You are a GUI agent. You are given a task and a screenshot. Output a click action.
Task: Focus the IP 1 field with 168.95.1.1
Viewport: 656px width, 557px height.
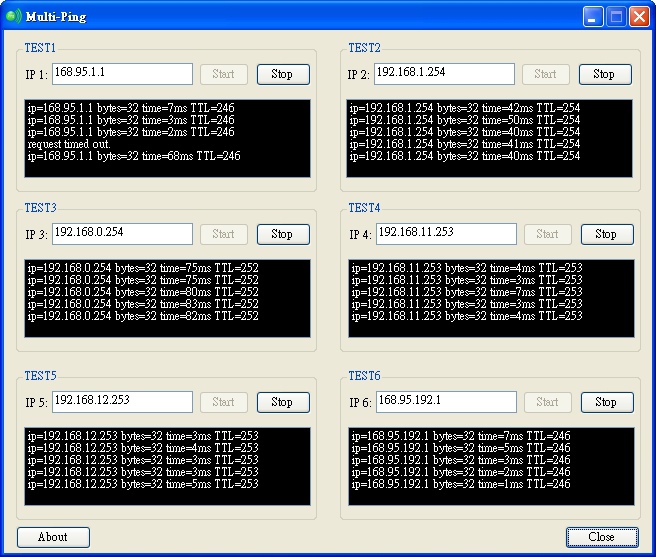pyautogui.click(x=122, y=74)
